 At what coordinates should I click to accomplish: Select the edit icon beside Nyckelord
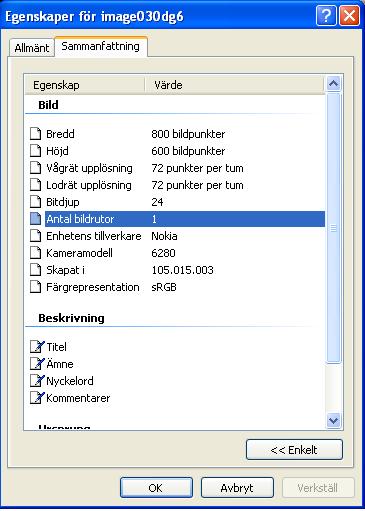point(37,381)
